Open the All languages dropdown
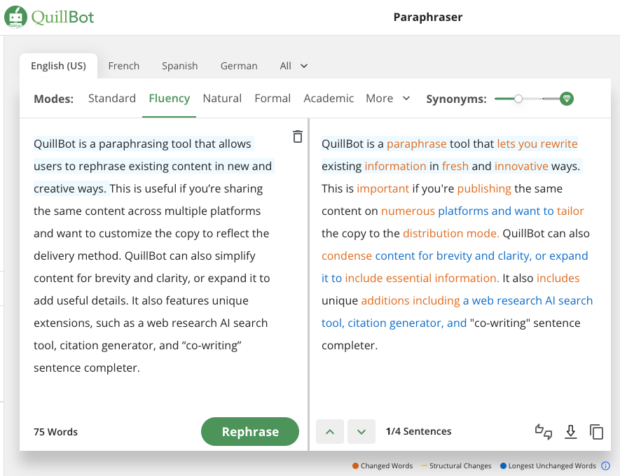Image resolution: width=620 pixels, height=476 pixels. click(293, 66)
